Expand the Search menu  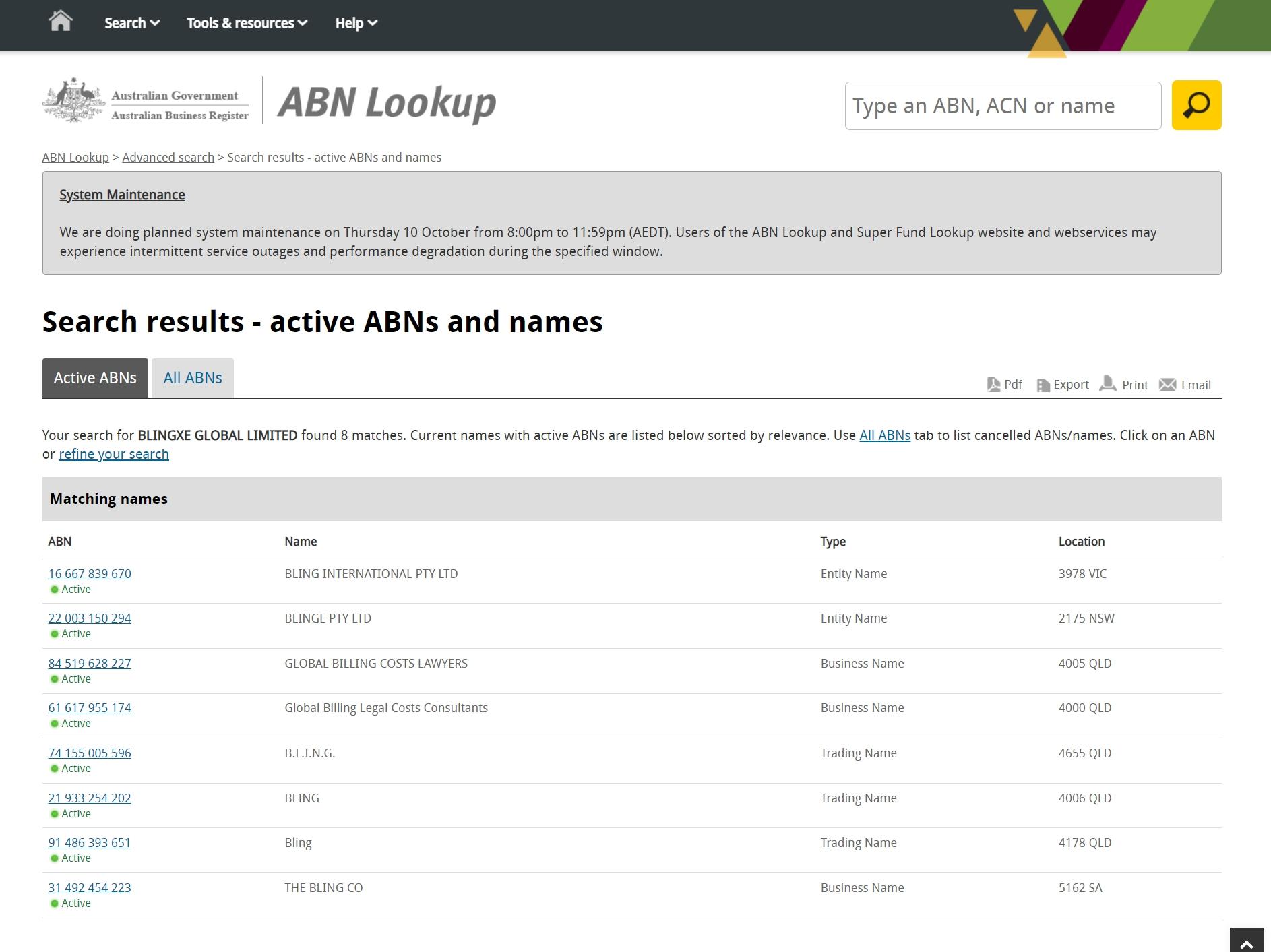132,23
